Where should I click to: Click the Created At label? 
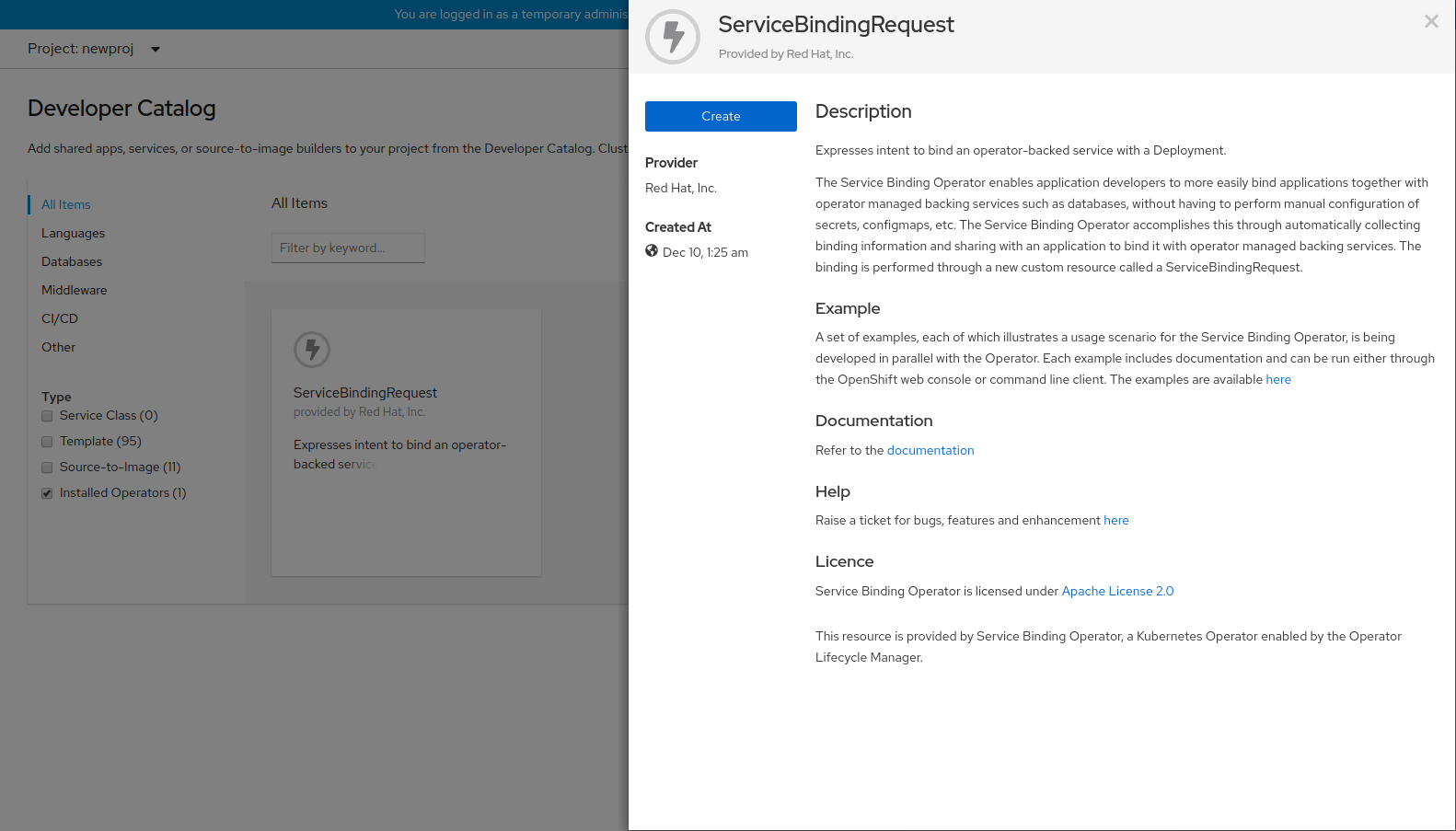coord(678,227)
